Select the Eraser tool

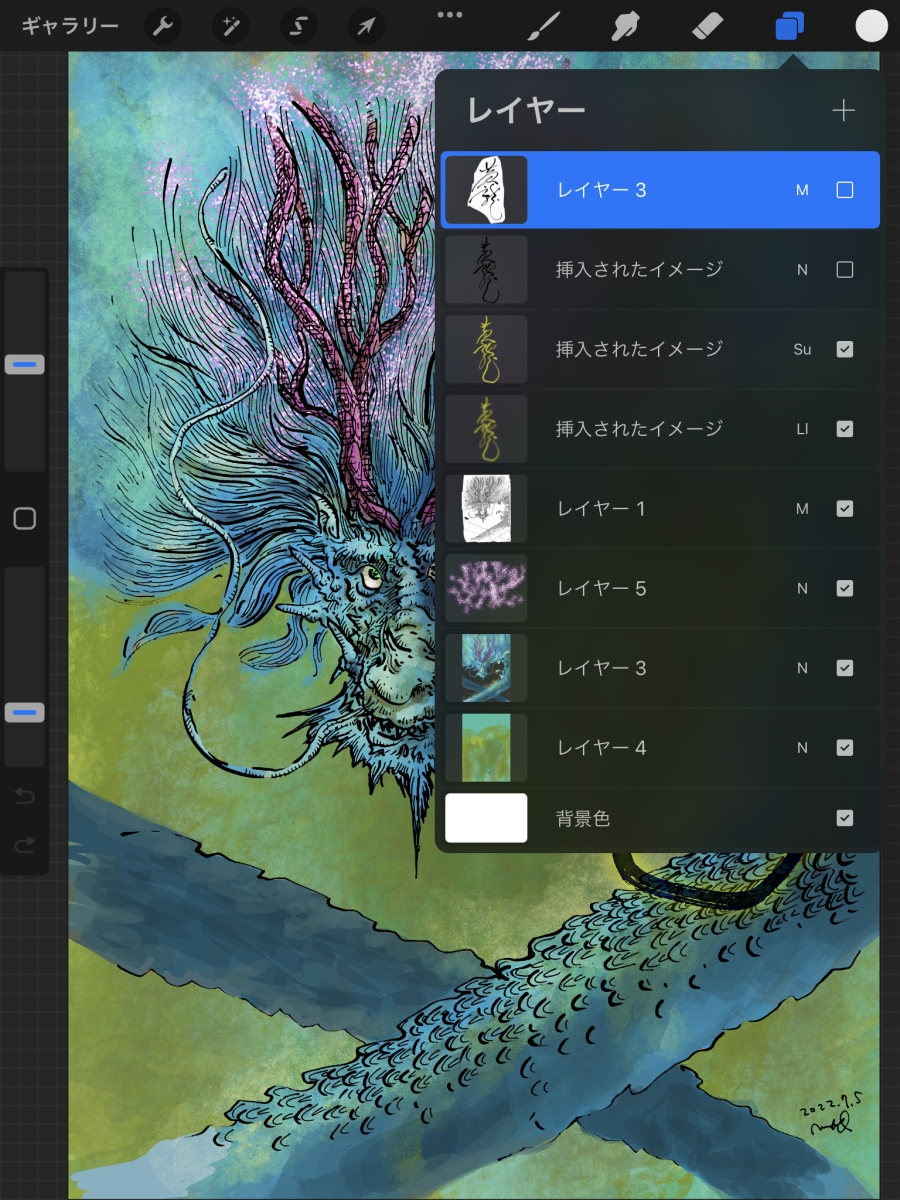707,26
